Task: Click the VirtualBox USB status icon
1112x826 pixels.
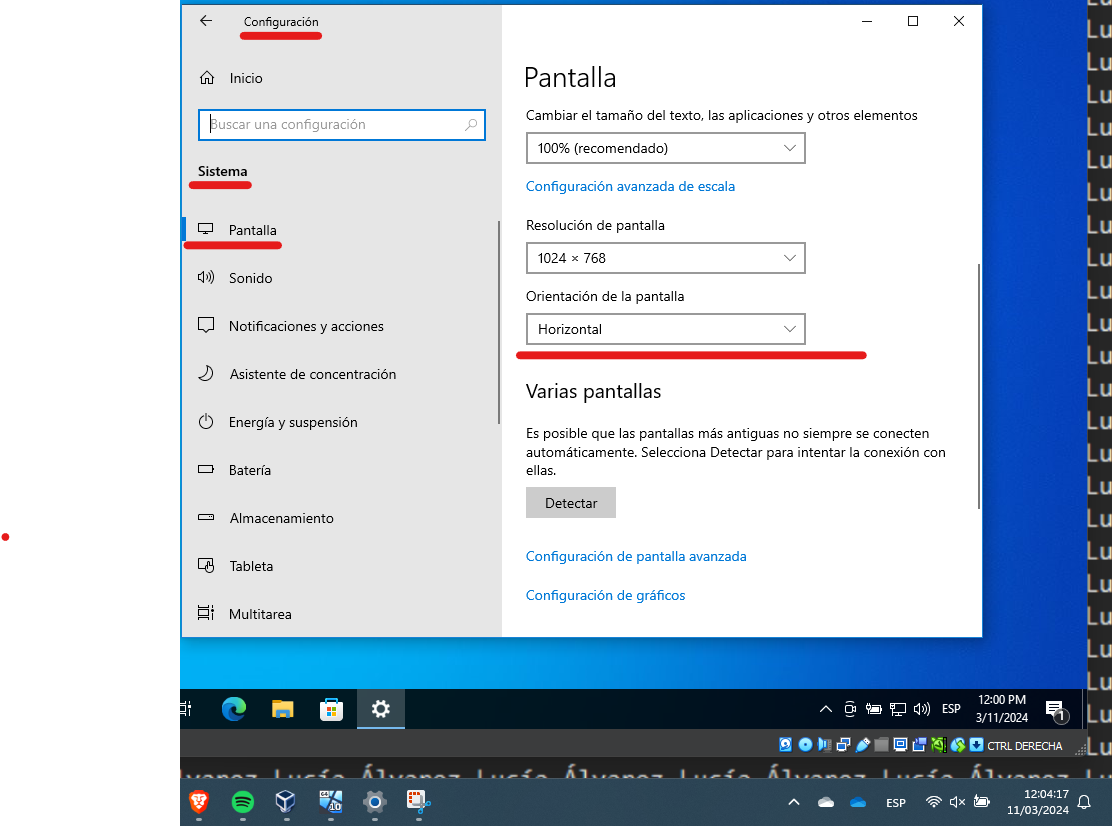Action: coord(861,745)
